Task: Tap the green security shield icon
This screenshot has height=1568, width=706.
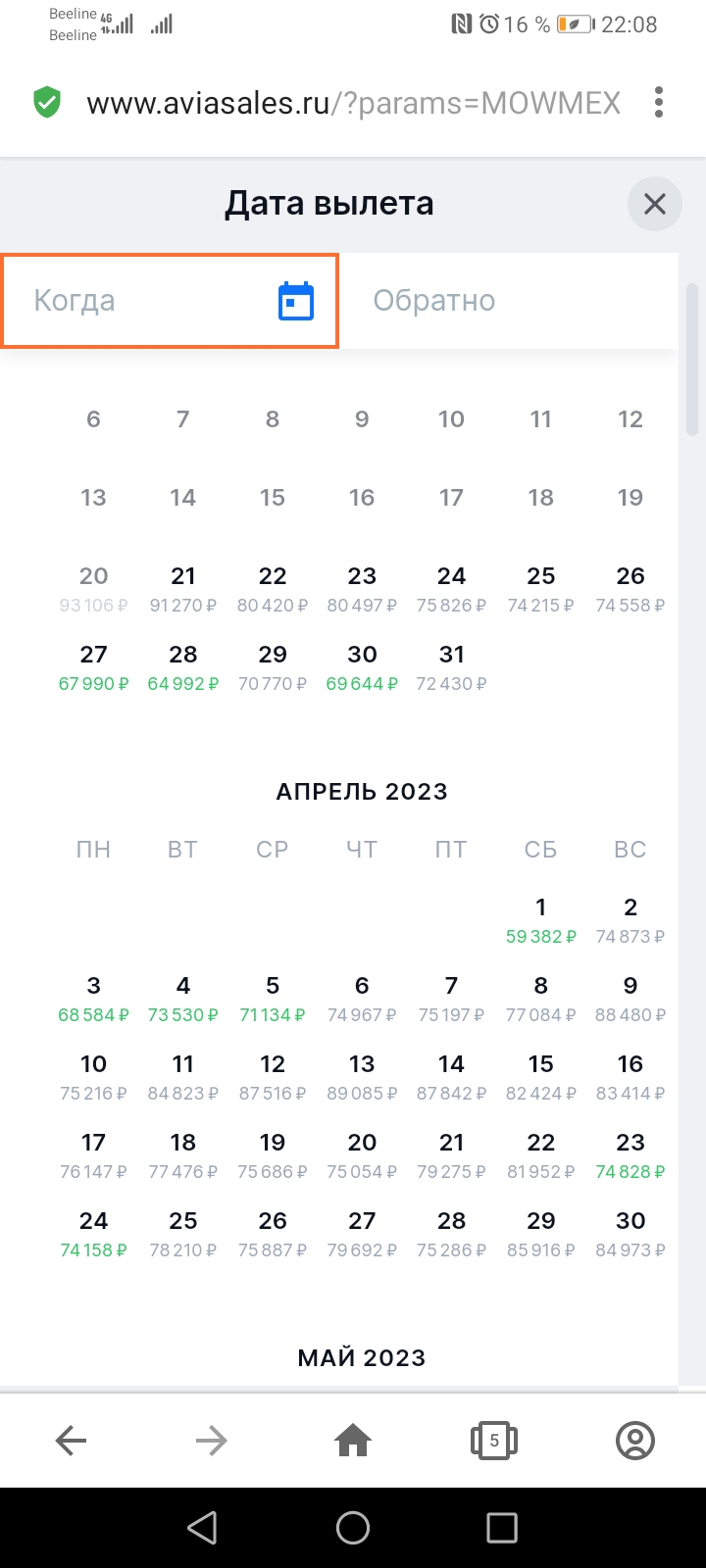Action: point(47,102)
